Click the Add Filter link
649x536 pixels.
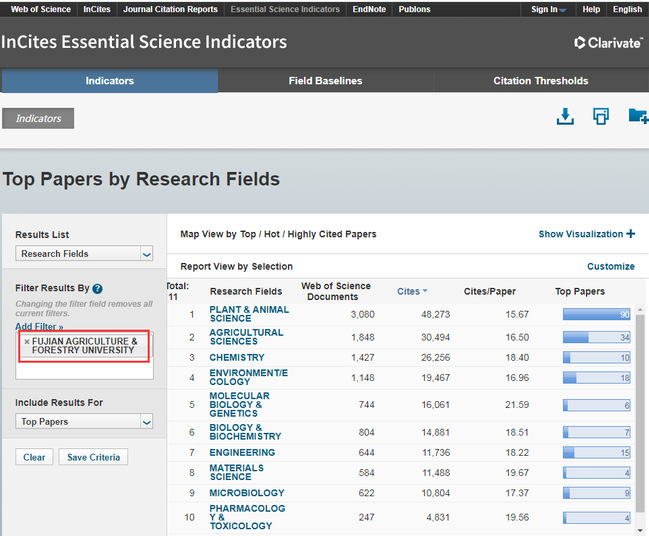coord(39,327)
